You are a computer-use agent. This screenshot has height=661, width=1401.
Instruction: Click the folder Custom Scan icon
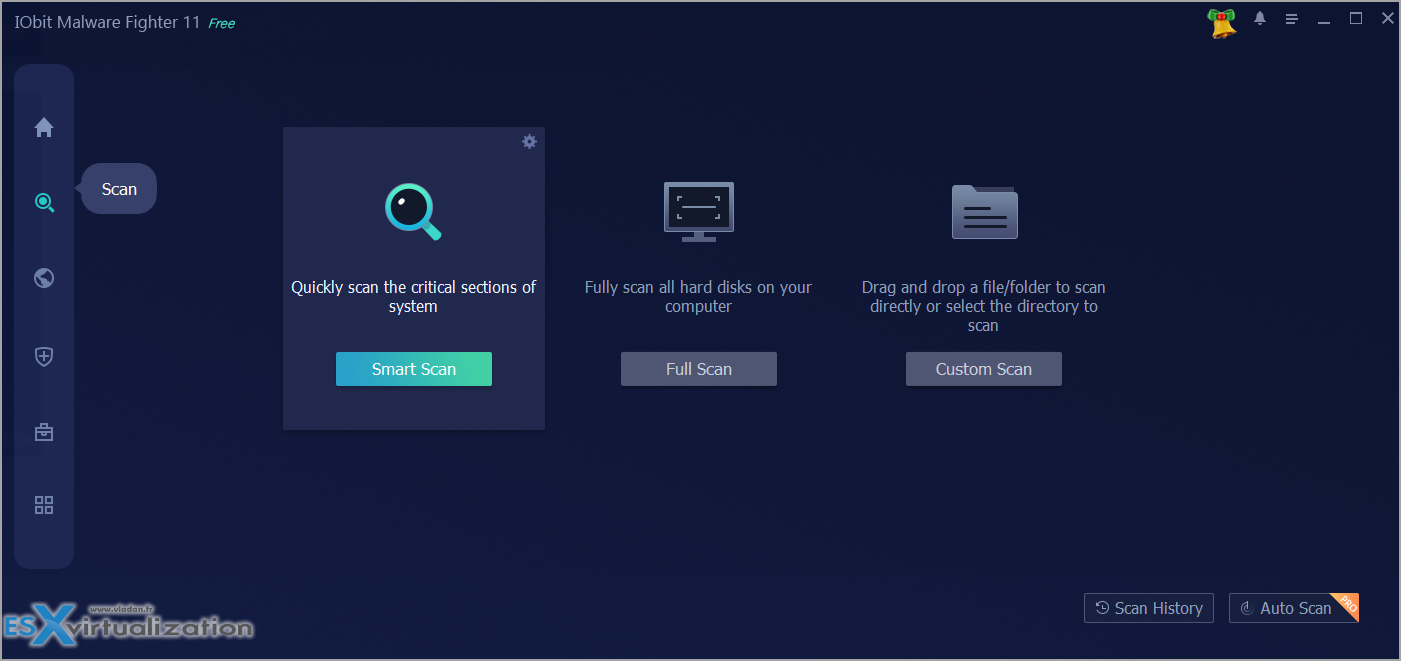(x=984, y=211)
